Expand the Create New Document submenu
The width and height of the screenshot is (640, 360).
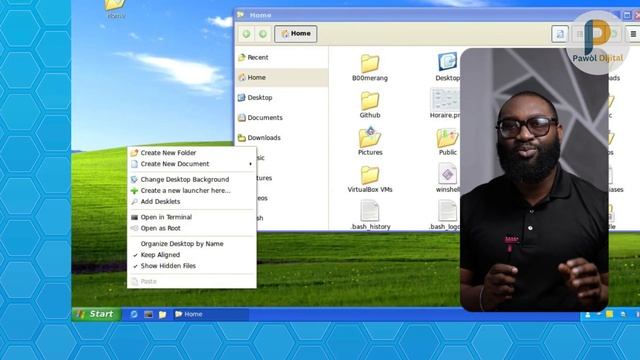tap(191, 164)
